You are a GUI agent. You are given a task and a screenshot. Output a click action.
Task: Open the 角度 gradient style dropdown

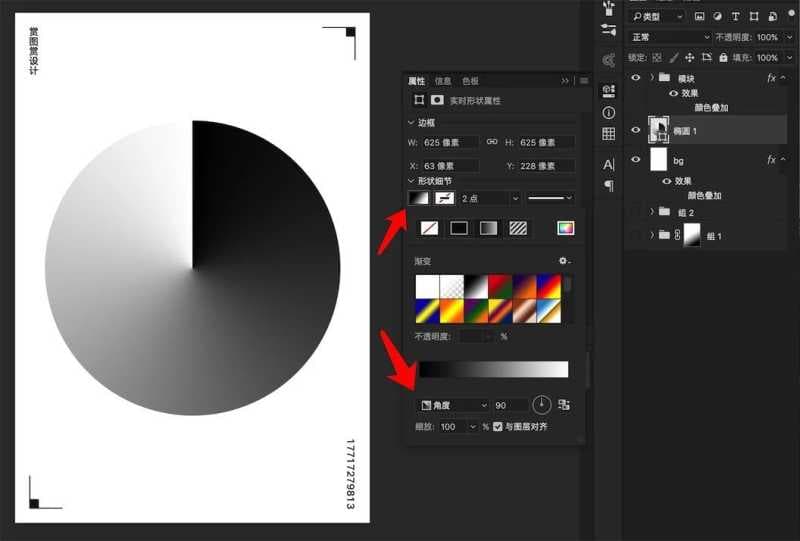[x=452, y=405]
